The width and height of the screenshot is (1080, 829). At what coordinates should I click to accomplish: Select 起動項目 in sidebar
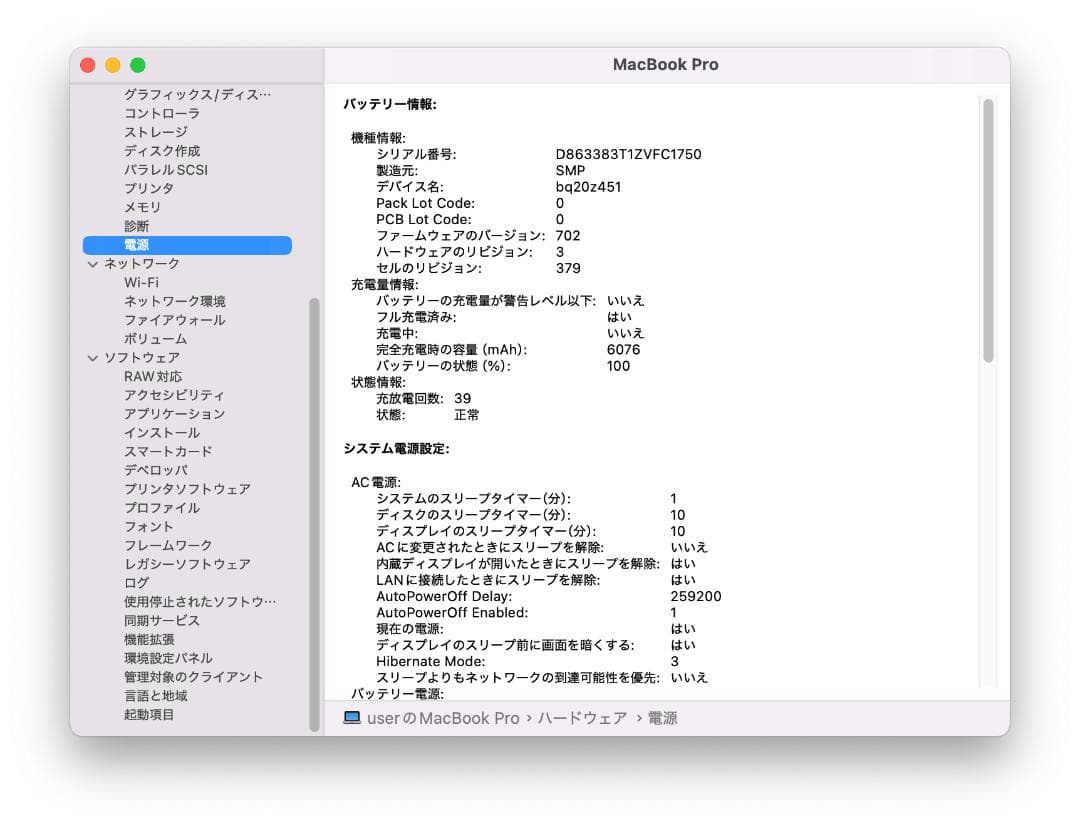click(x=149, y=715)
